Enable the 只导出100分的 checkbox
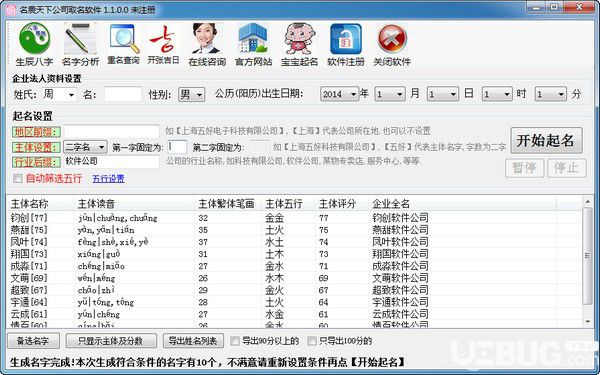 [312, 341]
